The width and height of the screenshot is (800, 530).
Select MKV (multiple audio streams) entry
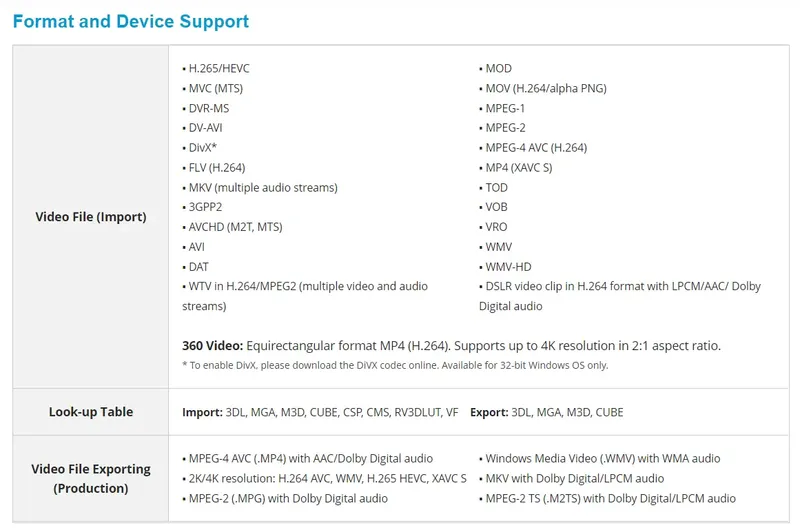pyautogui.click(x=263, y=187)
